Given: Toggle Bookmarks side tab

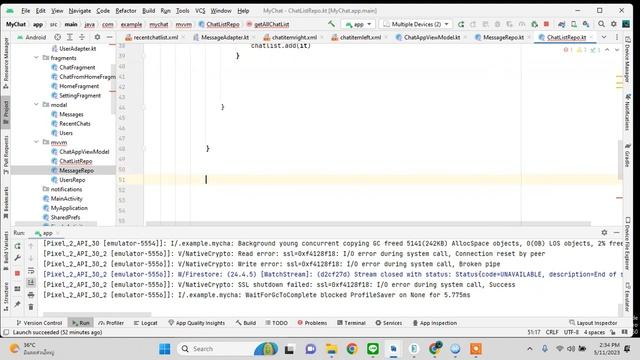Looking at the screenshot, I should (x=6, y=202).
